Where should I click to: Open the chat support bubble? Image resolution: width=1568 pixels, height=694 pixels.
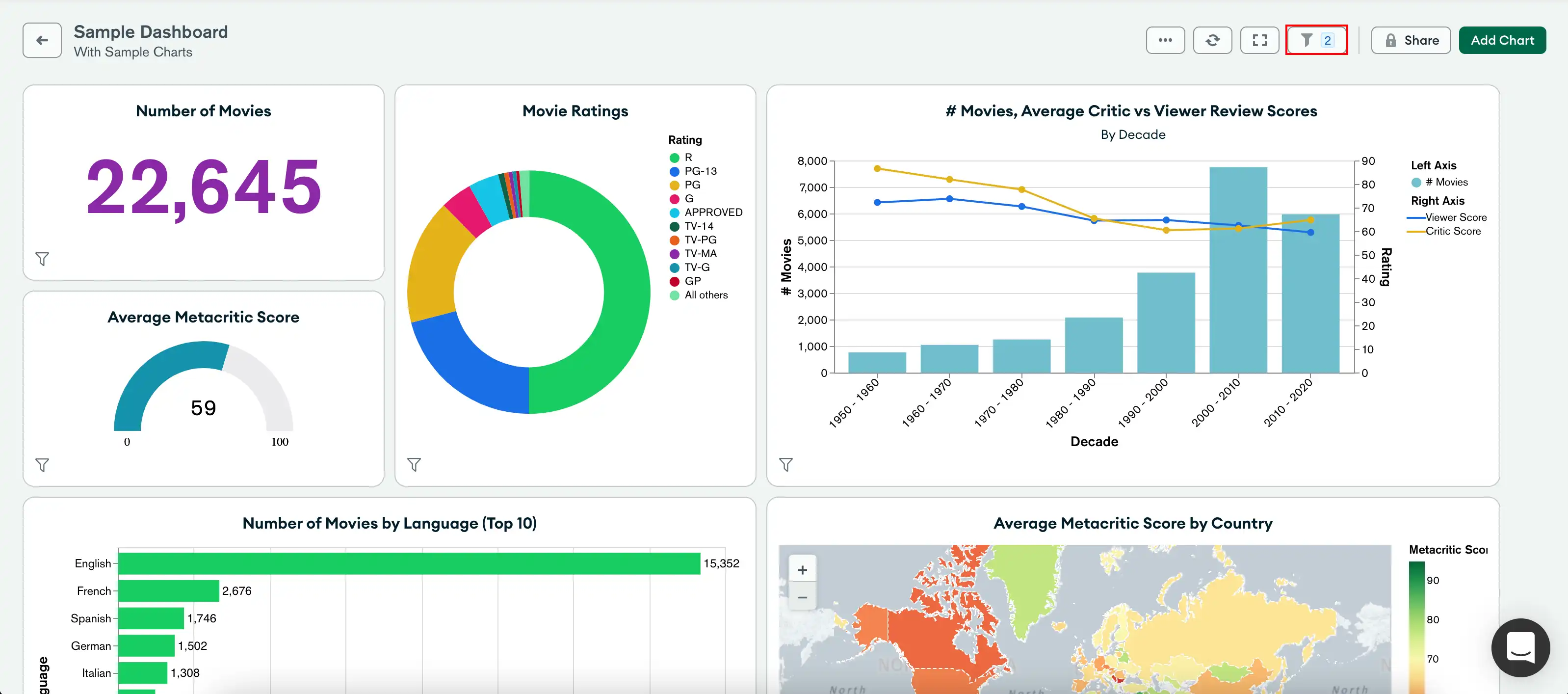click(1520, 648)
